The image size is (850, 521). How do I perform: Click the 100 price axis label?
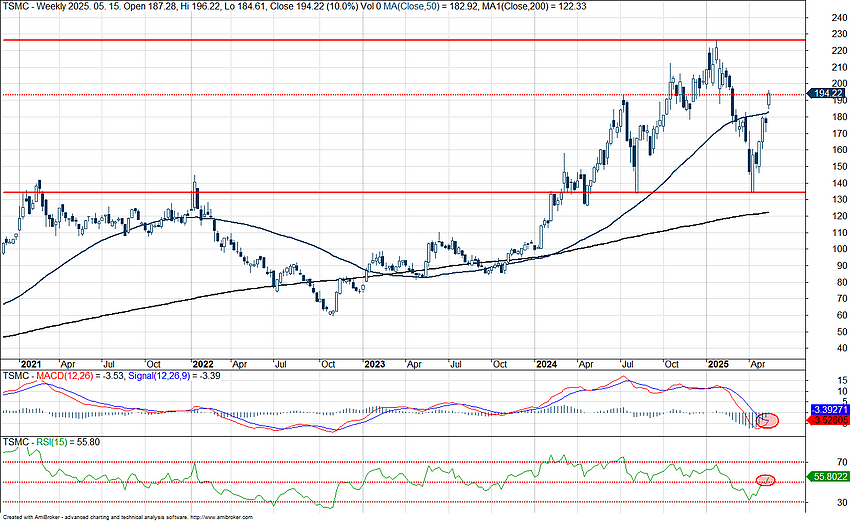[x=840, y=249]
